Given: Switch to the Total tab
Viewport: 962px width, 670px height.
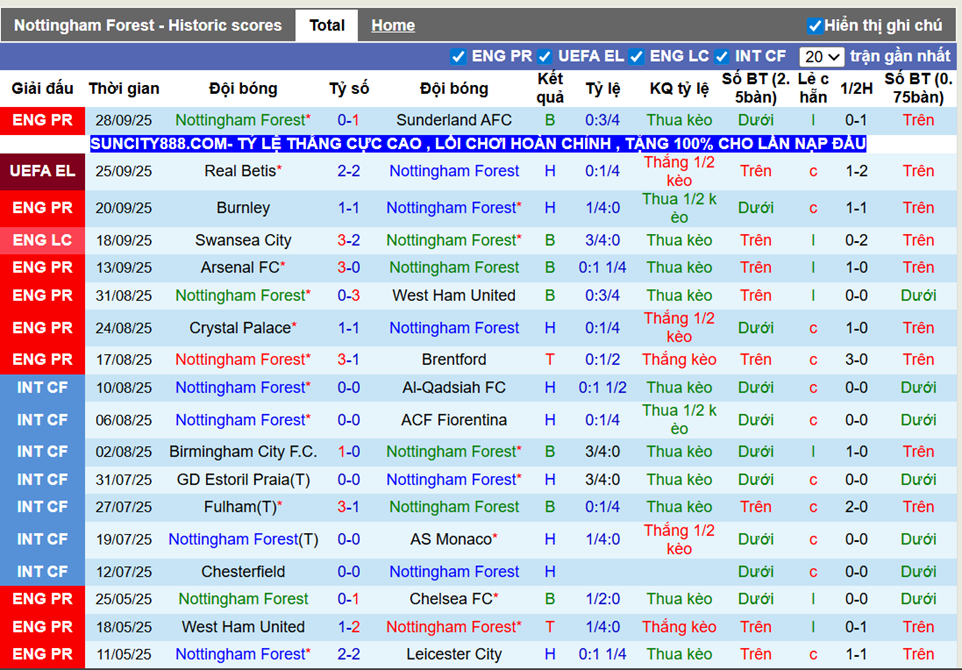Looking at the screenshot, I should tap(326, 26).
